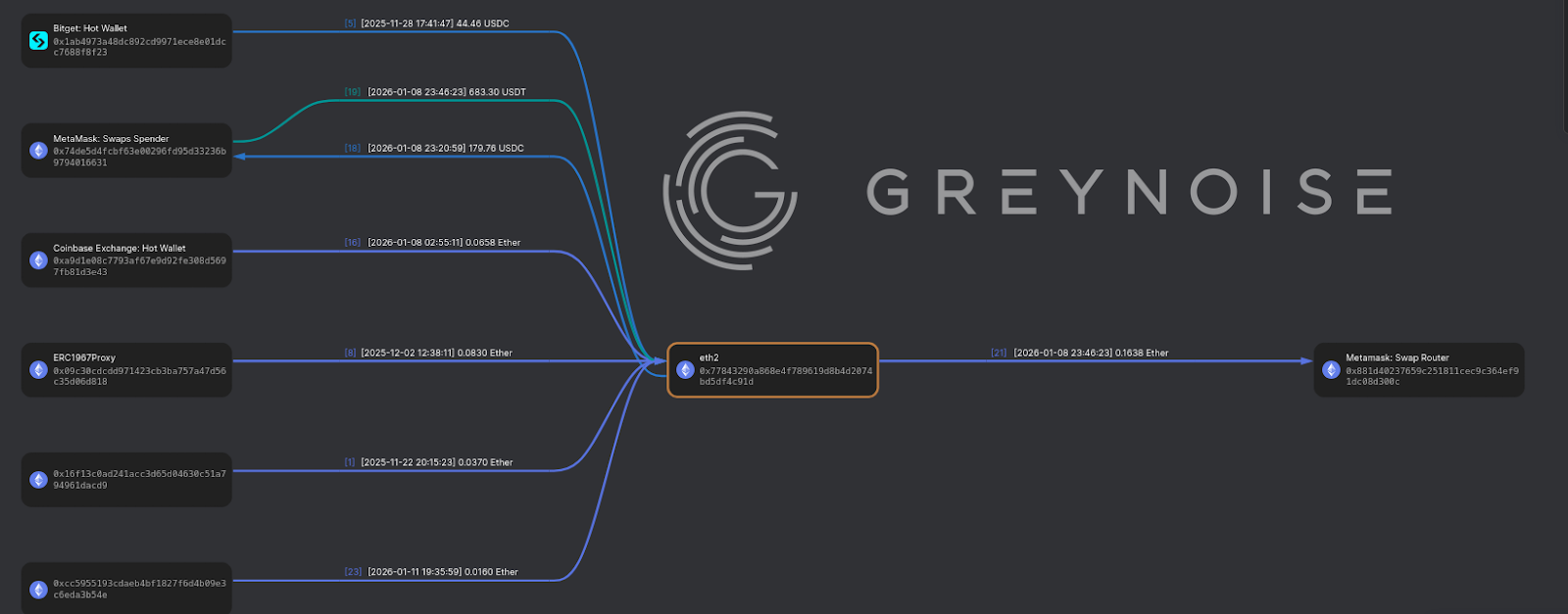Click the GREYNOISE wordmark text
1568x614 pixels.
pyautogui.click(x=1129, y=192)
